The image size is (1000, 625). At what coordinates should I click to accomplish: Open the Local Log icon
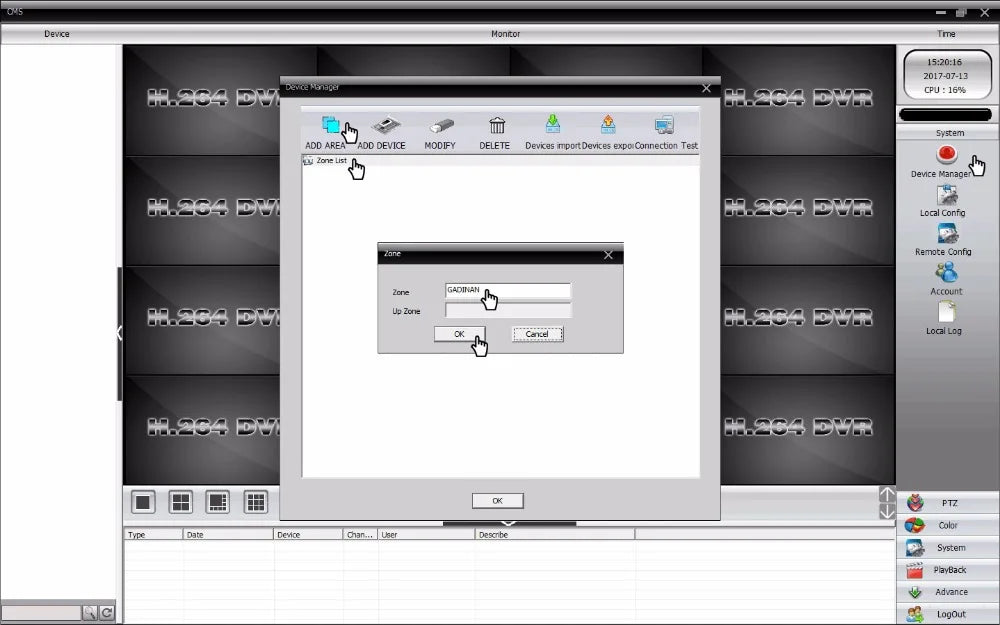click(946, 312)
